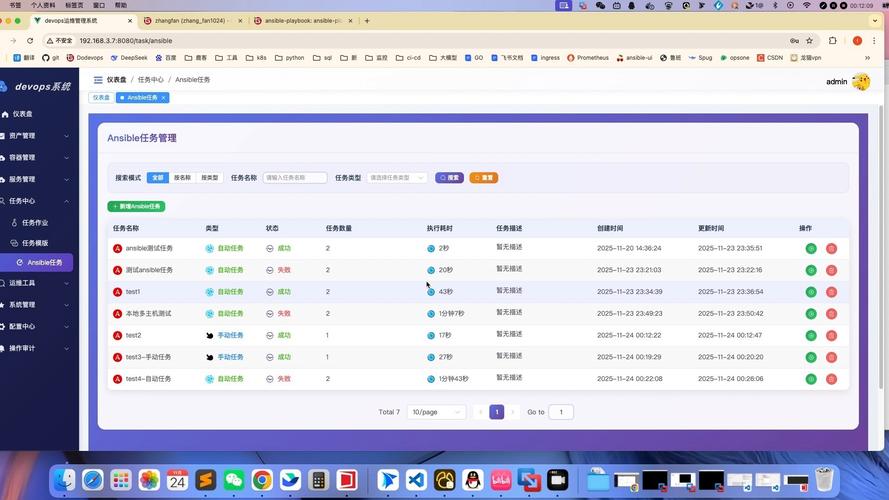This screenshot has width=889, height=500.
Task: Switch to the 仪表盘 page tab
Action: click(x=101, y=98)
